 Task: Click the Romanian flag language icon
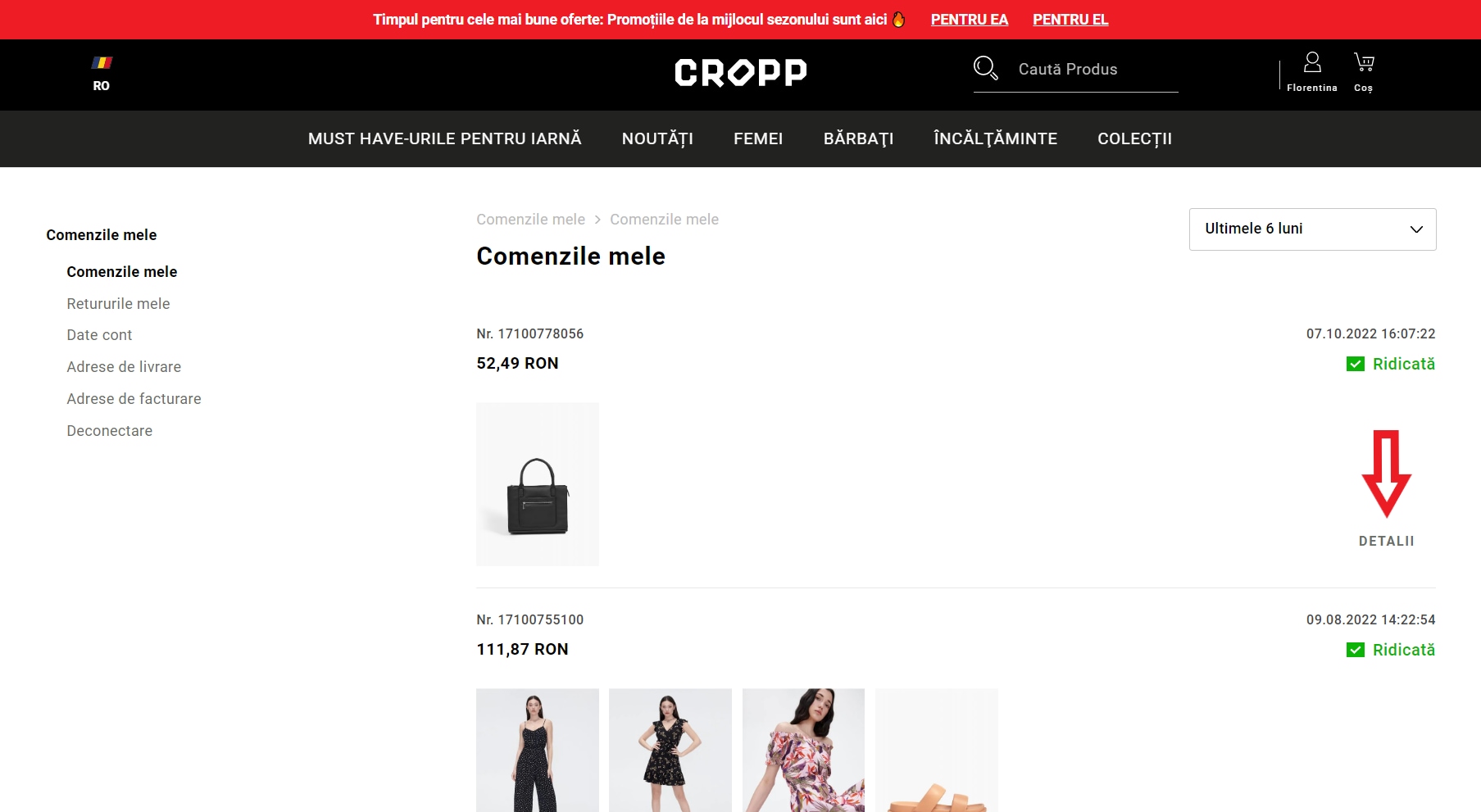[102, 63]
